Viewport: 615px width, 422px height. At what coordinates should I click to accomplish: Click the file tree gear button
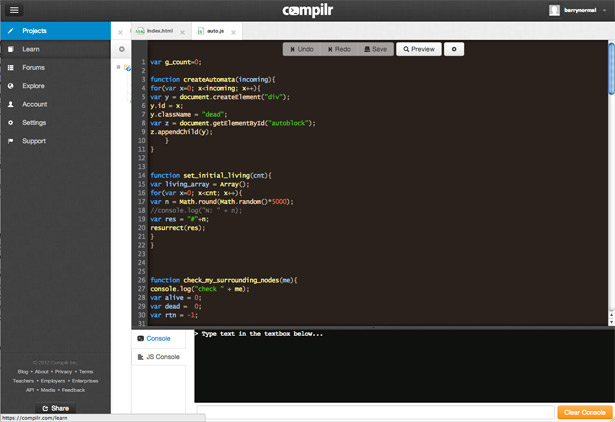122,49
